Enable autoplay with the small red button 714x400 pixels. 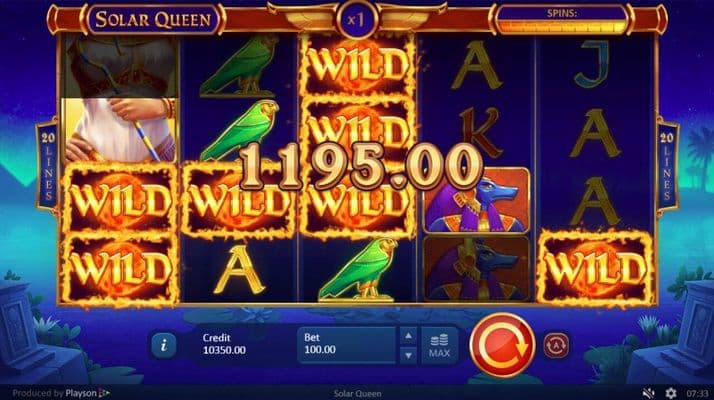click(556, 345)
